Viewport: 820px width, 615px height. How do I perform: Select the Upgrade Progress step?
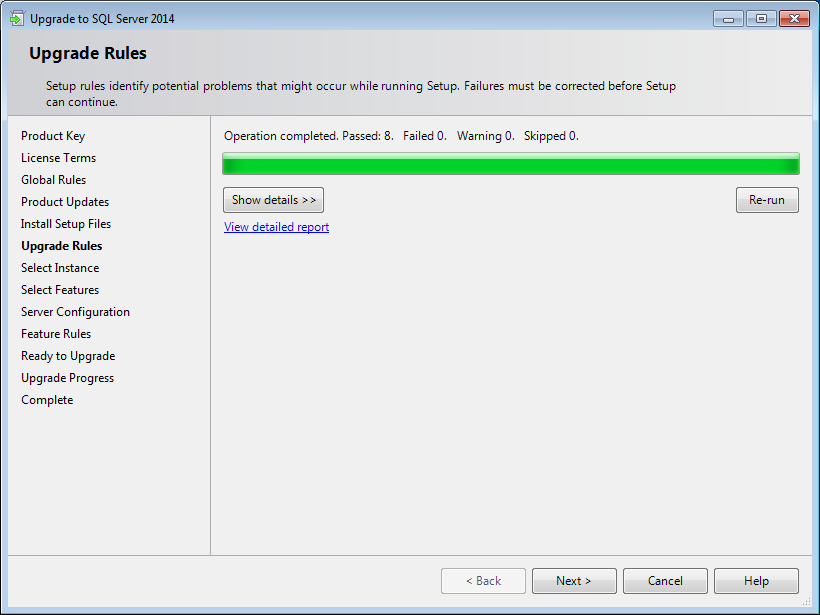(x=67, y=378)
